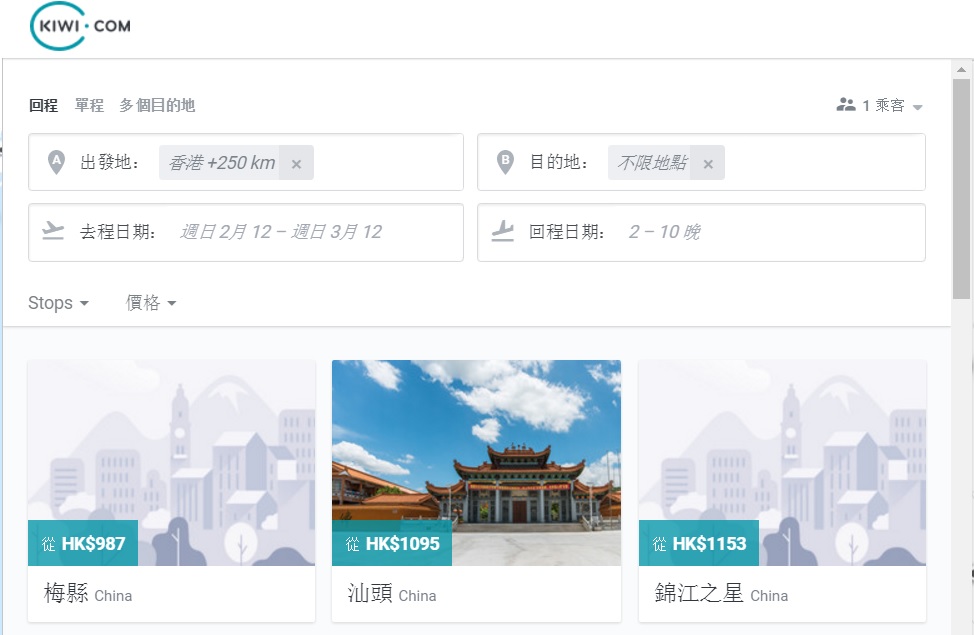
Task: Open the 汕頭 temple photo card
Action: pos(476,463)
